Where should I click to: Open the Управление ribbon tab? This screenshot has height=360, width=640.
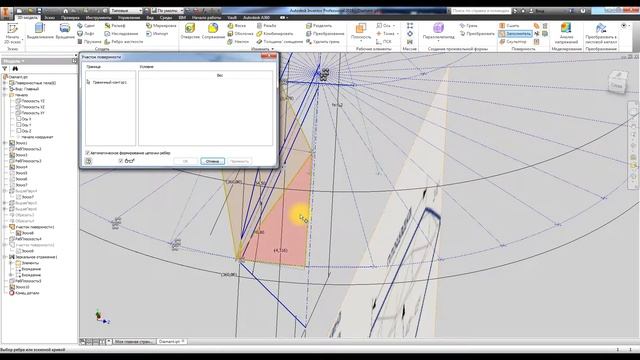tap(129, 18)
